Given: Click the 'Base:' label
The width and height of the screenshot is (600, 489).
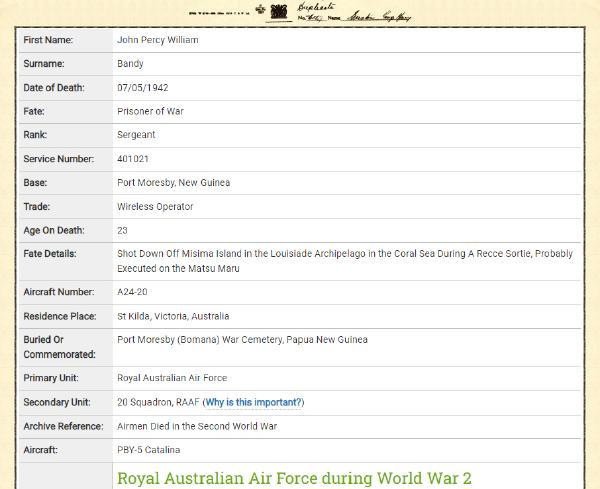Looking at the screenshot, I should pyautogui.click(x=35, y=183).
